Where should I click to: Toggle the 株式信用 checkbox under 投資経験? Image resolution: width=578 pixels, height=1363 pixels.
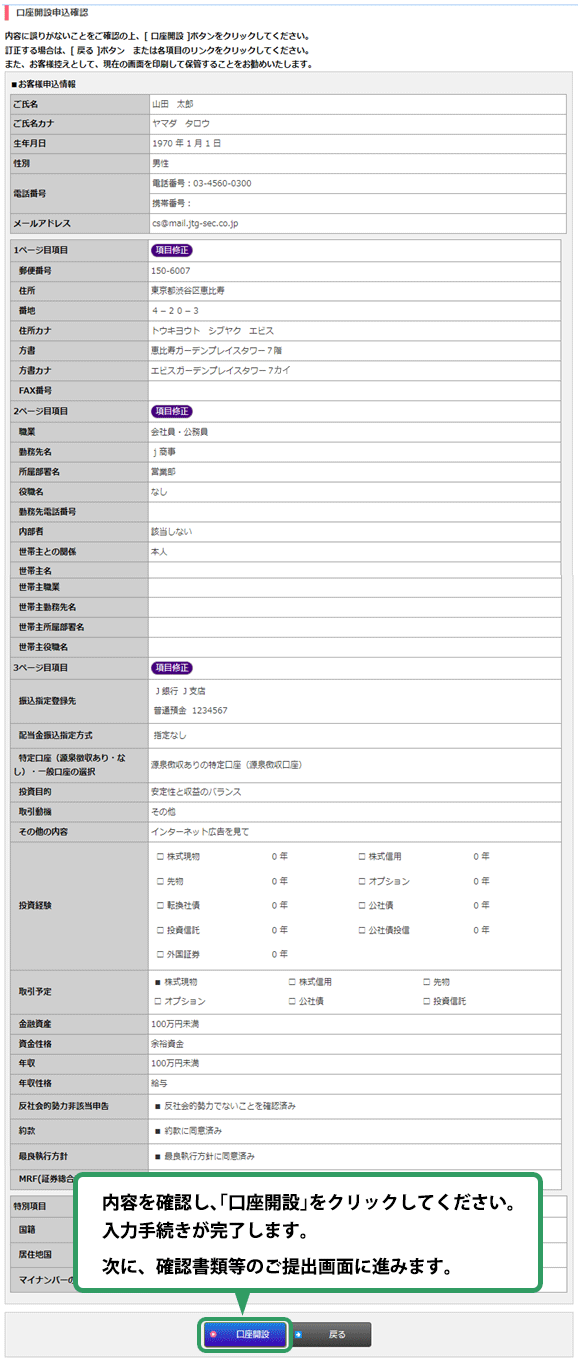pyautogui.click(x=362, y=857)
